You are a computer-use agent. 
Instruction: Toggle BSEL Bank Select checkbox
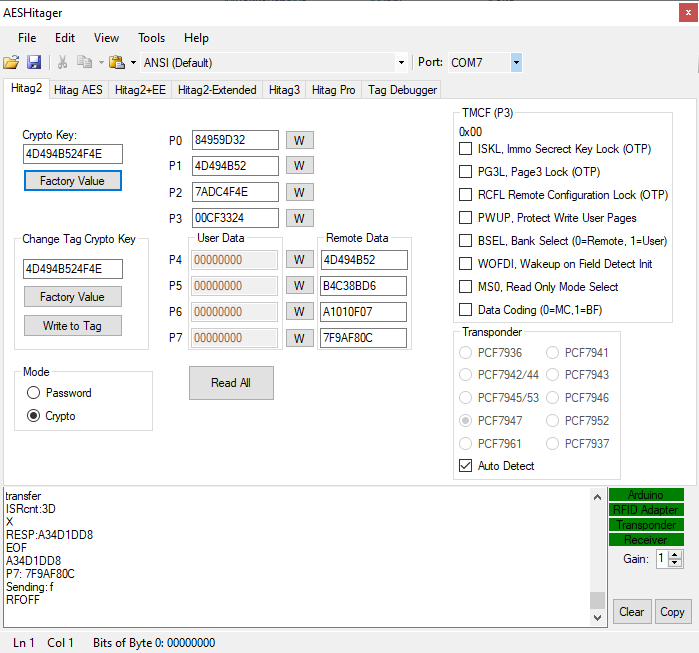point(465,241)
